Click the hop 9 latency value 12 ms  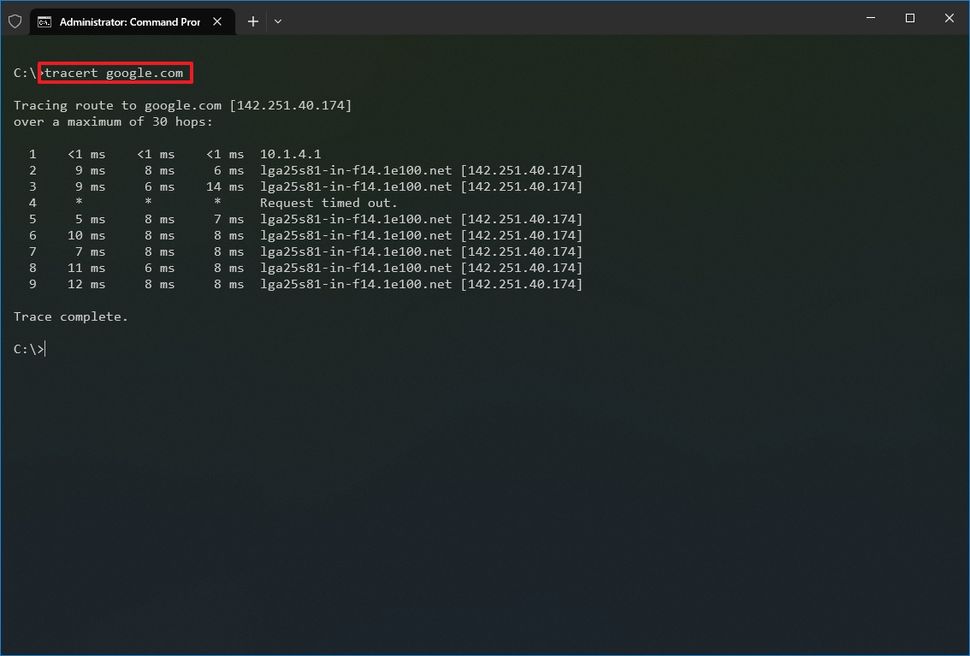click(85, 284)
